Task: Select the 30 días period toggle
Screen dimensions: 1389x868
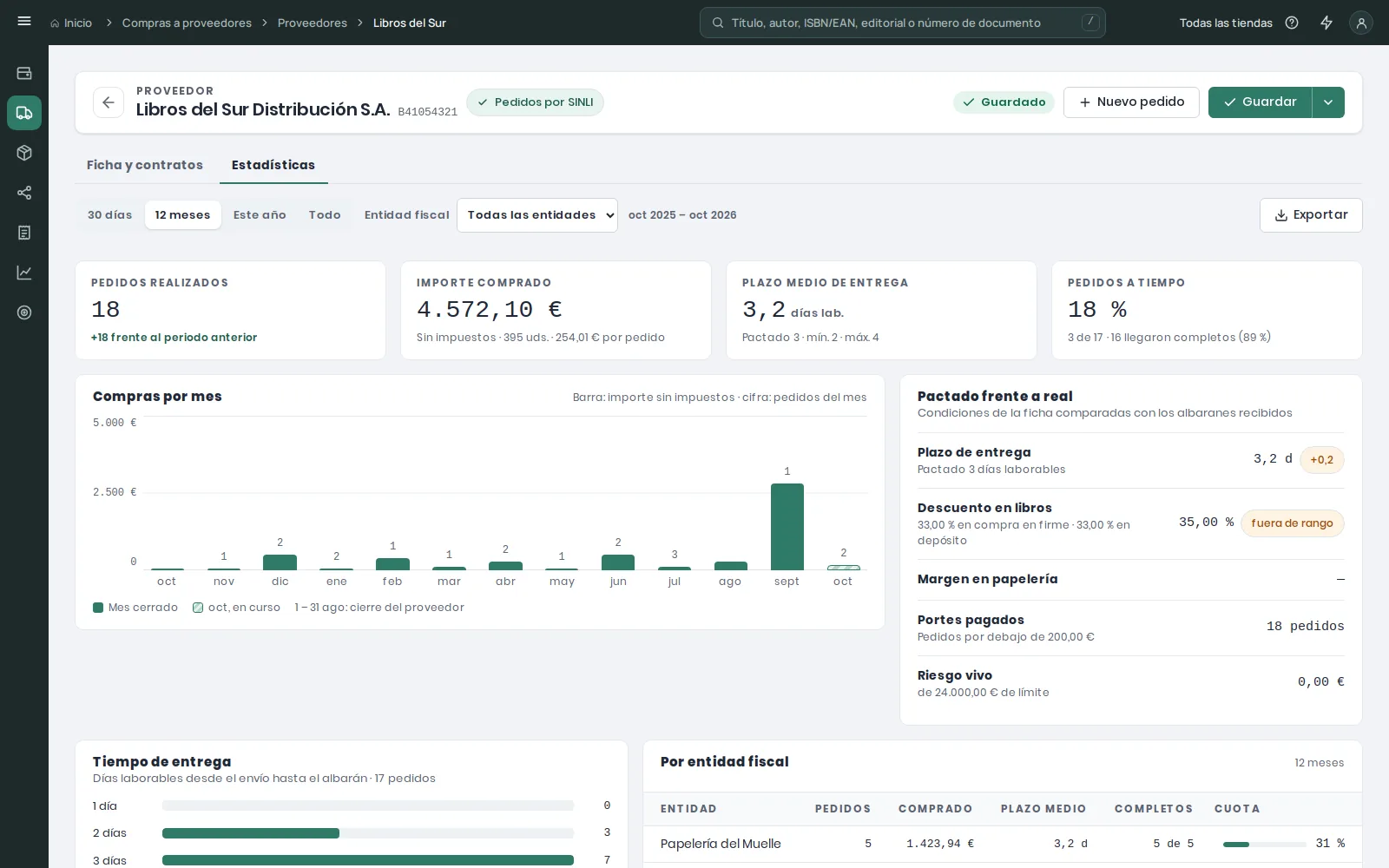Action: [110, 215]
